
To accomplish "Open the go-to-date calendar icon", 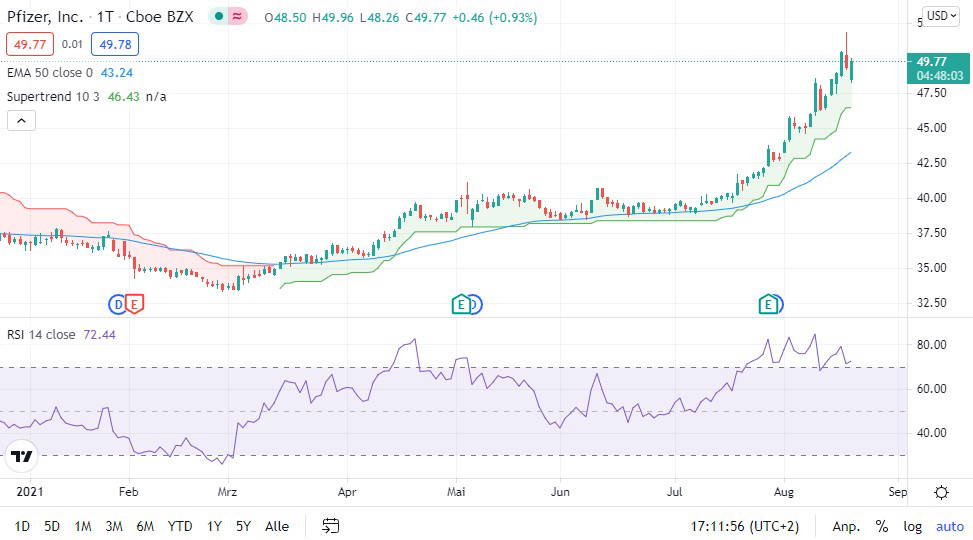I will pos(331,526).
